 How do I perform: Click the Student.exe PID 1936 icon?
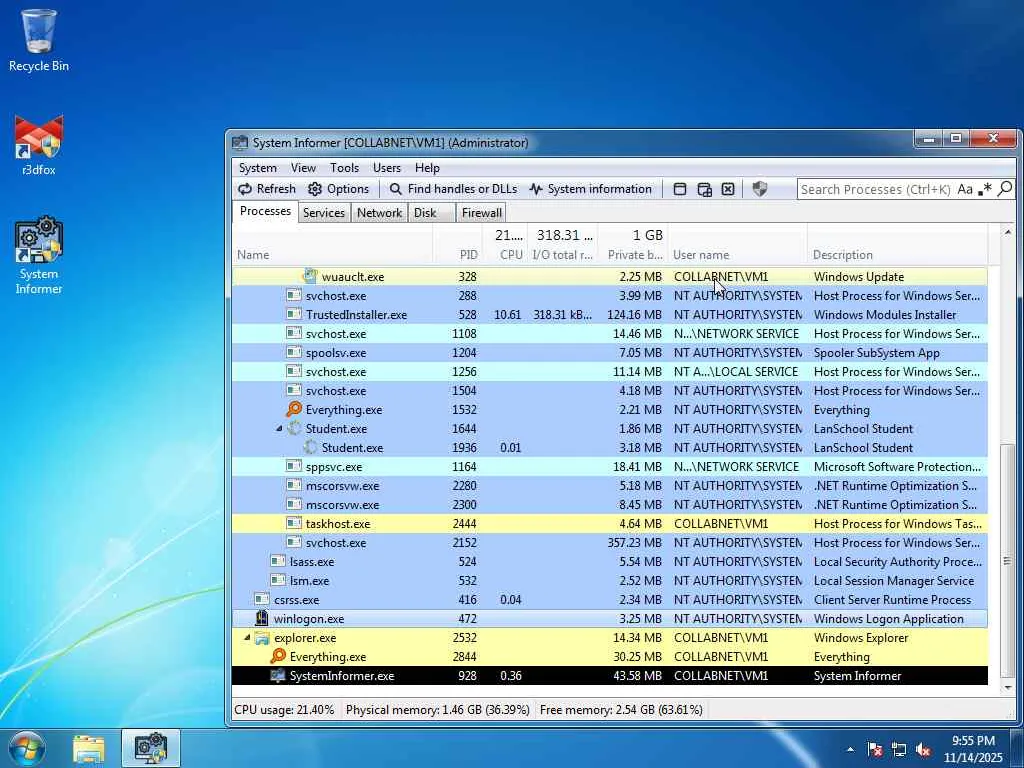(x=310, y=447)
